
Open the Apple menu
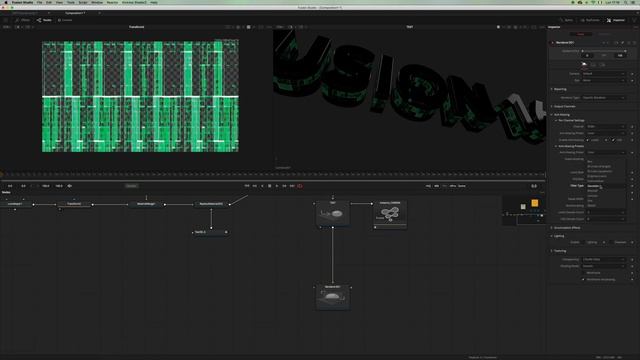(x=6, y=2)
